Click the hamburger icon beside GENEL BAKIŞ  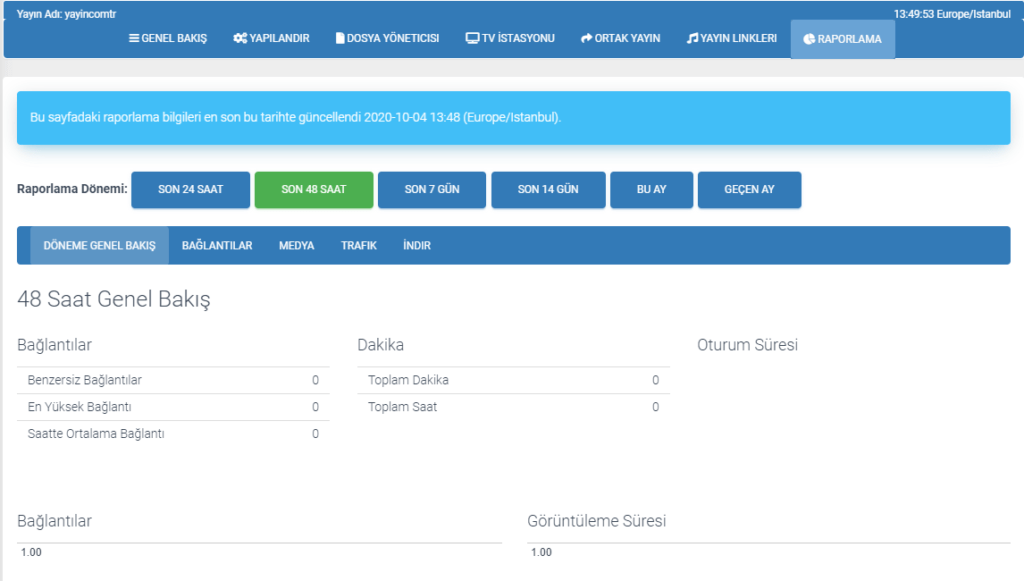click(134, 39)
